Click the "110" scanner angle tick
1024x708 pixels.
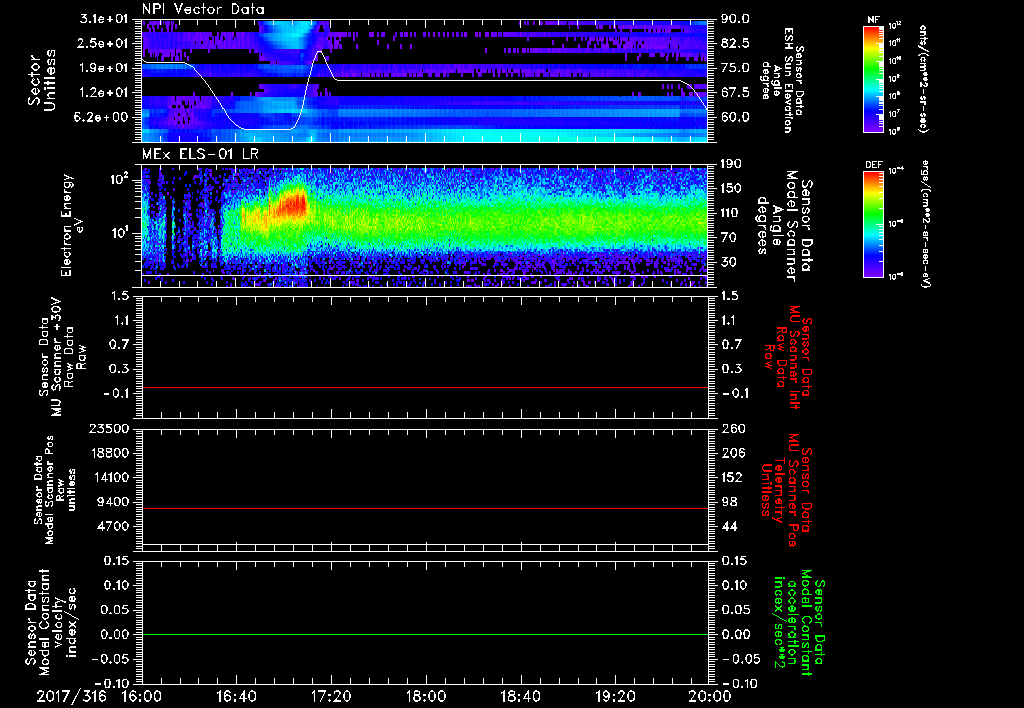point(731,213)
